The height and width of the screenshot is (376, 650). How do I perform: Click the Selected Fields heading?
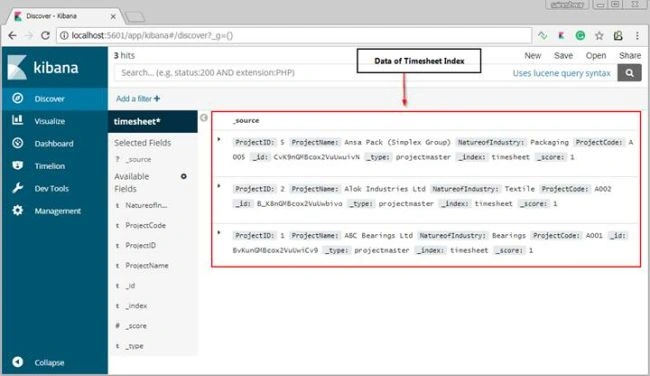[143, 143]
